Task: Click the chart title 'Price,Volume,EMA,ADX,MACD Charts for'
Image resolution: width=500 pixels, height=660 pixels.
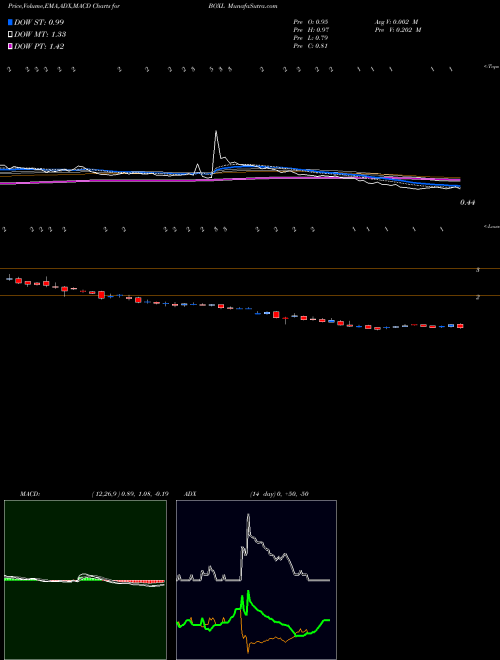Action: click(x=64, y=6)
